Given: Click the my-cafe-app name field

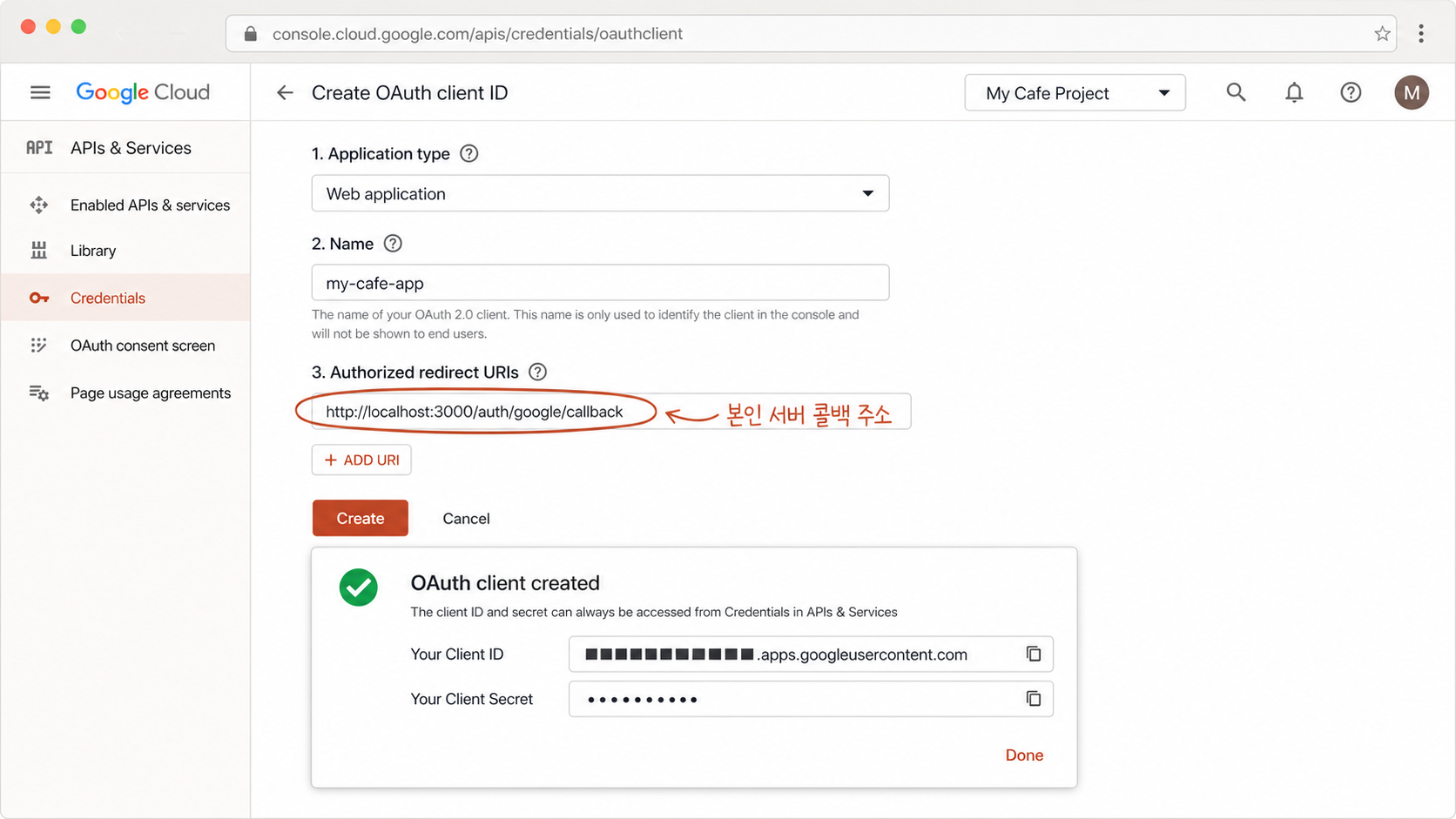Looking at the screenshot, I should pos(600,283).
